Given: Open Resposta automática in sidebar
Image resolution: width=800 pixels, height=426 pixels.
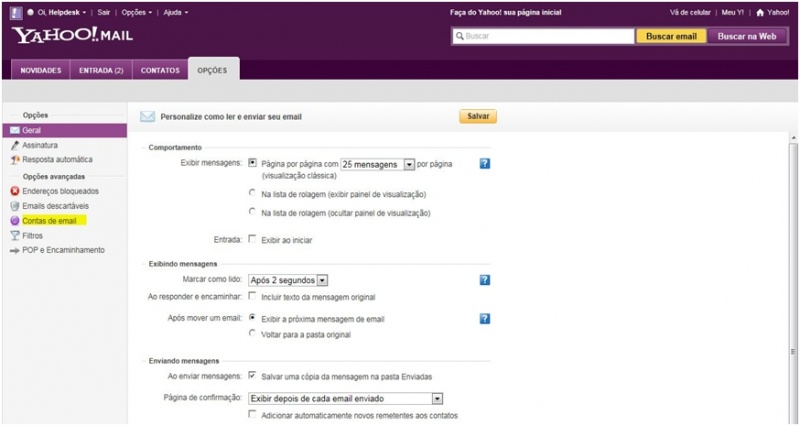Looking at the screenshot, I should [57, 160].
